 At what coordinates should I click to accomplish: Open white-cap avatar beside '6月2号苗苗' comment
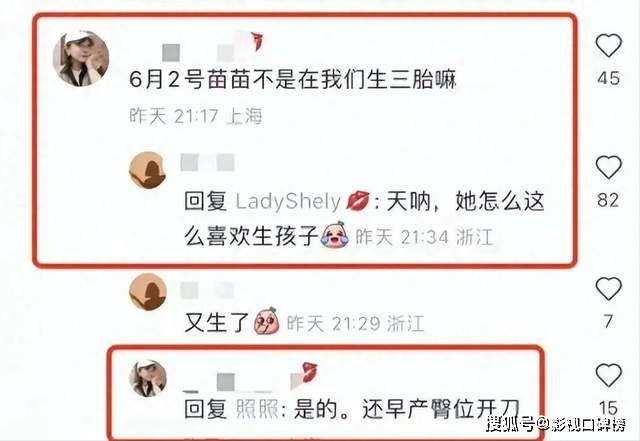(x=81, y=58)
